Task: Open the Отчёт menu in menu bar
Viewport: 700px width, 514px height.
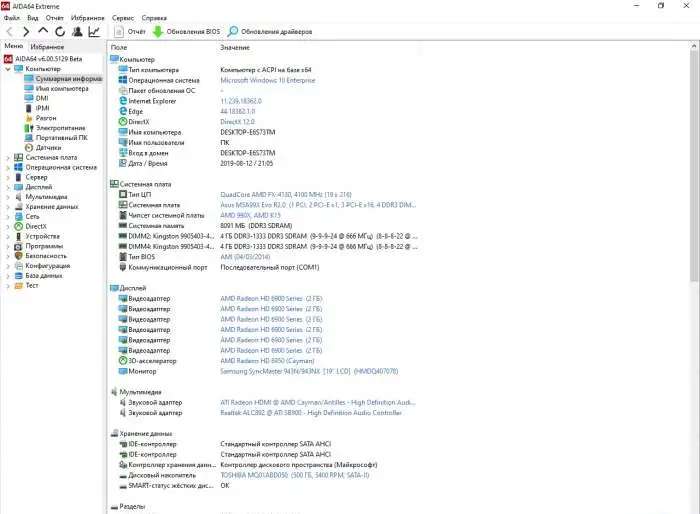Action: click(54, 18)
